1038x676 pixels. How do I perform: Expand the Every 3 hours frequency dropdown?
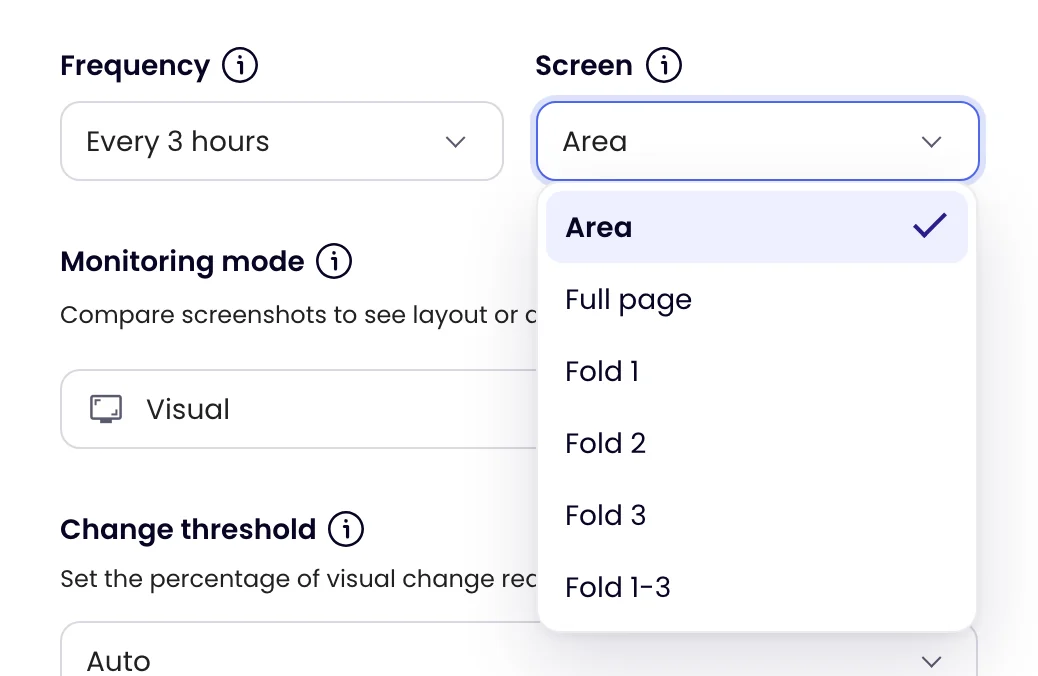coord(282,141)
